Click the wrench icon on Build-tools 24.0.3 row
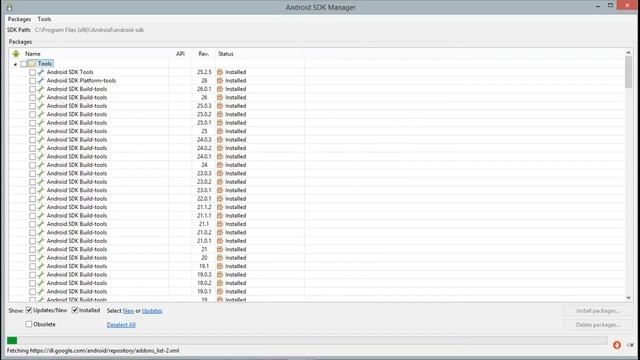The image size is (640, 360). [41, 140]
